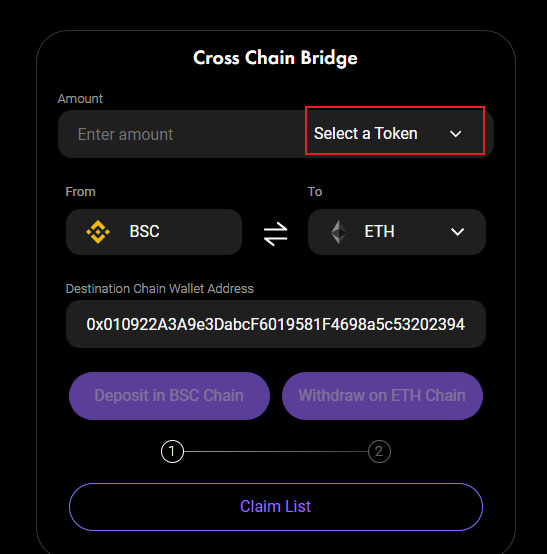Open the Claim List

pyautogui.click(x=276, y=507)
